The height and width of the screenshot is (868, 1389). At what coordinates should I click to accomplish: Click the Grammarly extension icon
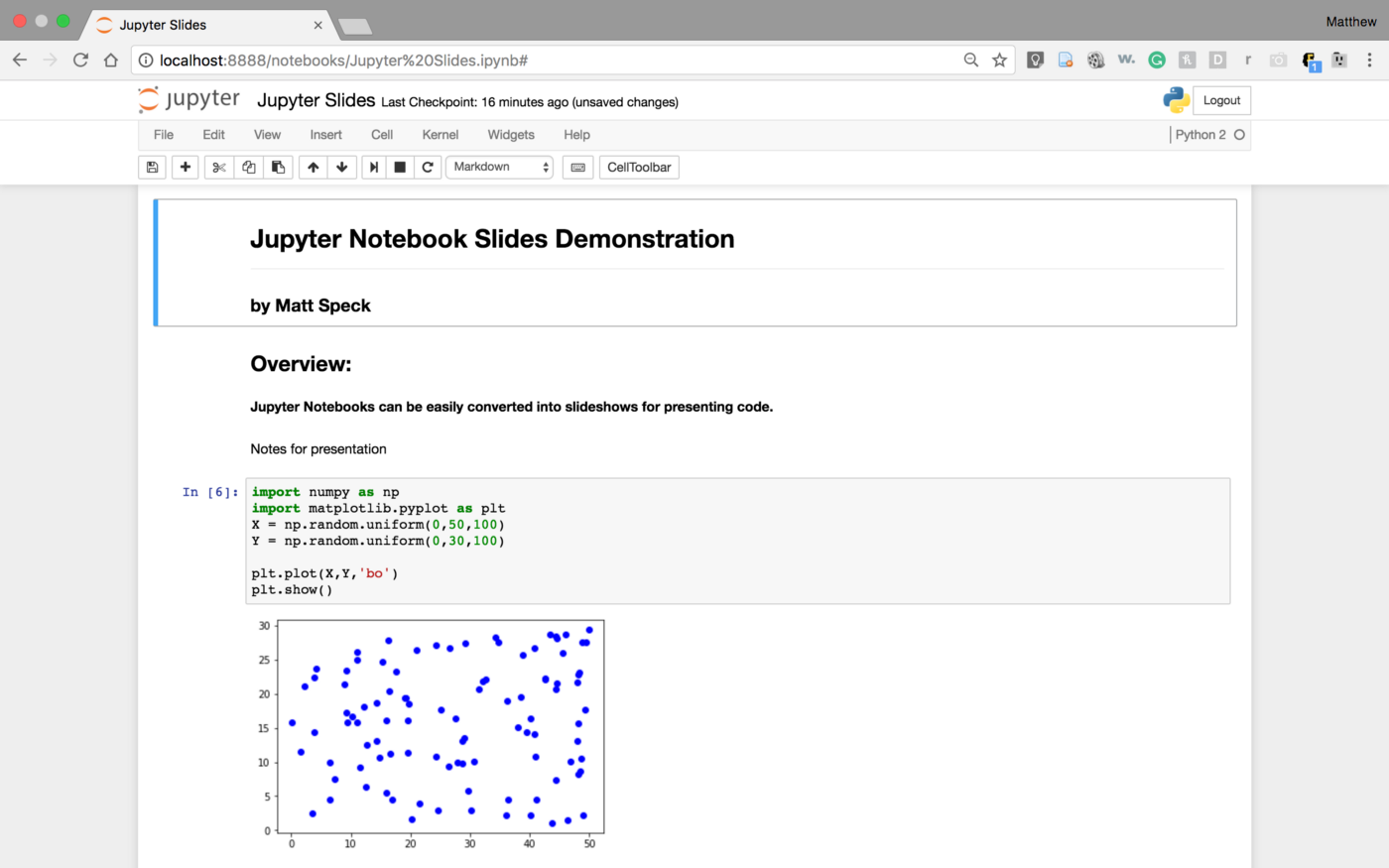pyautogui.click(x=1157, y=60)
